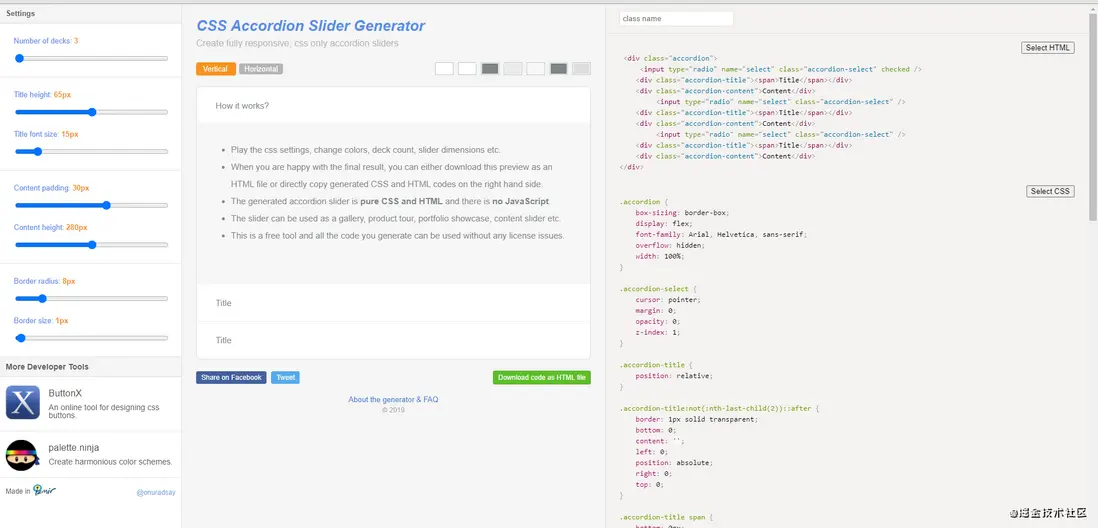Click the Izmir logo in the footer
Image resolution: width=1098 pixels, height=528 pixels.
pyautogui.click(x=43, y=491)
